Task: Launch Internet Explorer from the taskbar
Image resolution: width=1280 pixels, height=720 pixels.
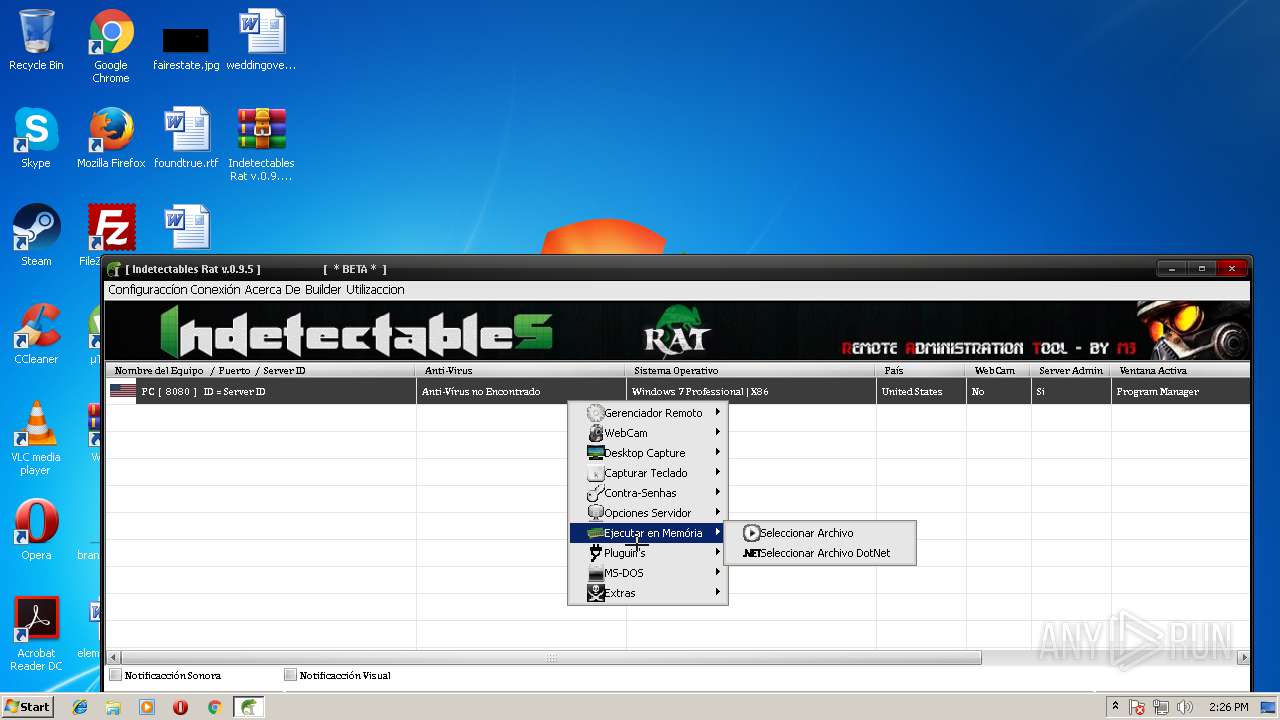Action: coord(80,707)
